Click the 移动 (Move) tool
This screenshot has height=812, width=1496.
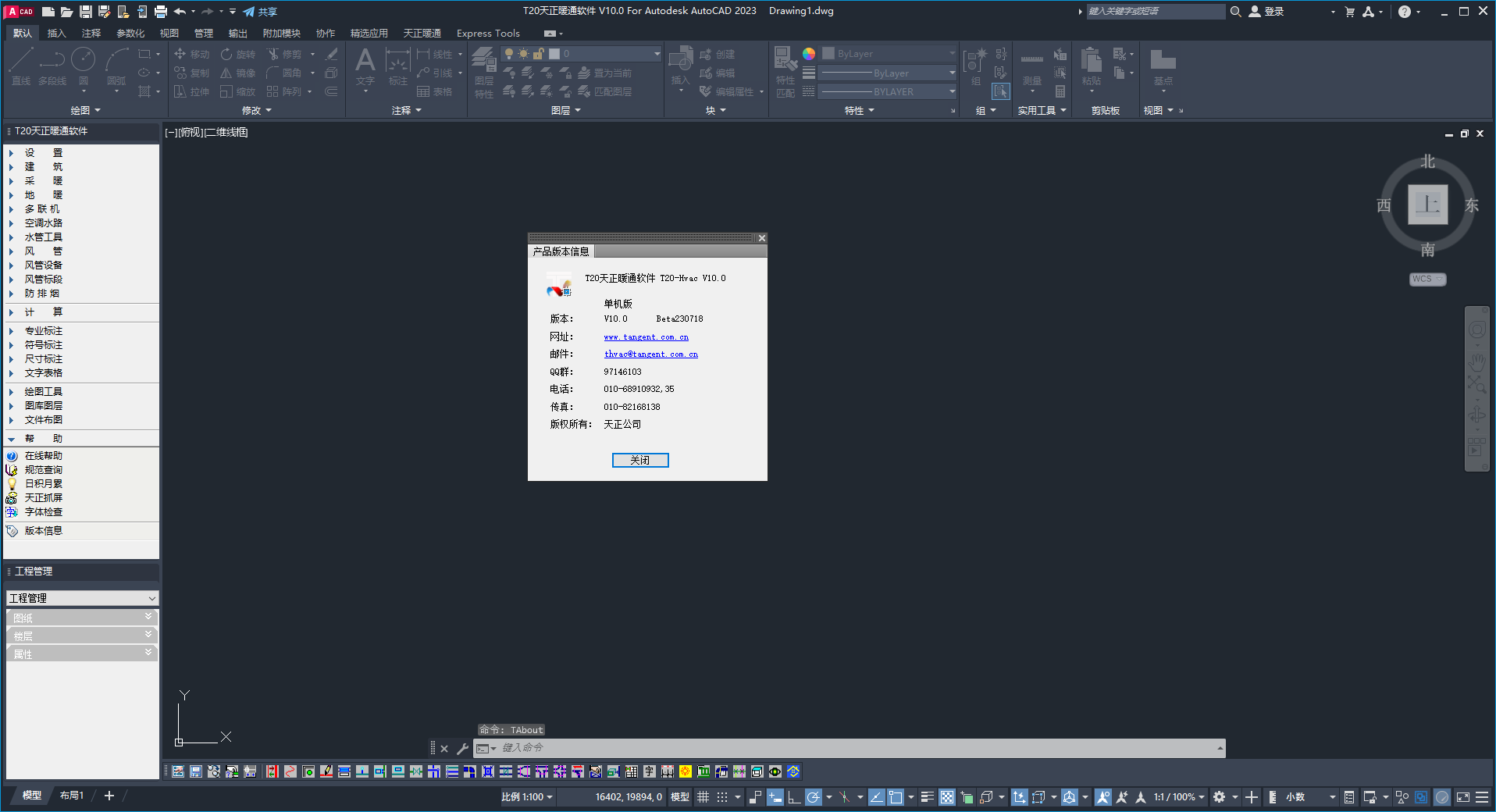pos(192,54)
